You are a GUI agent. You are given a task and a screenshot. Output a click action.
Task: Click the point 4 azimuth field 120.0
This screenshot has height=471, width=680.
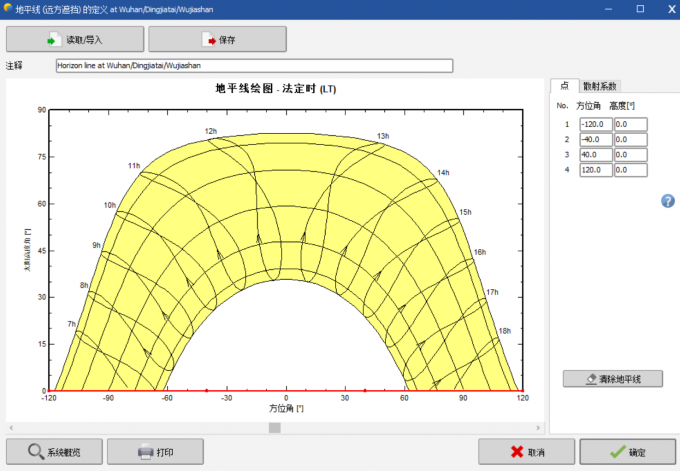(x=596, y=170)
